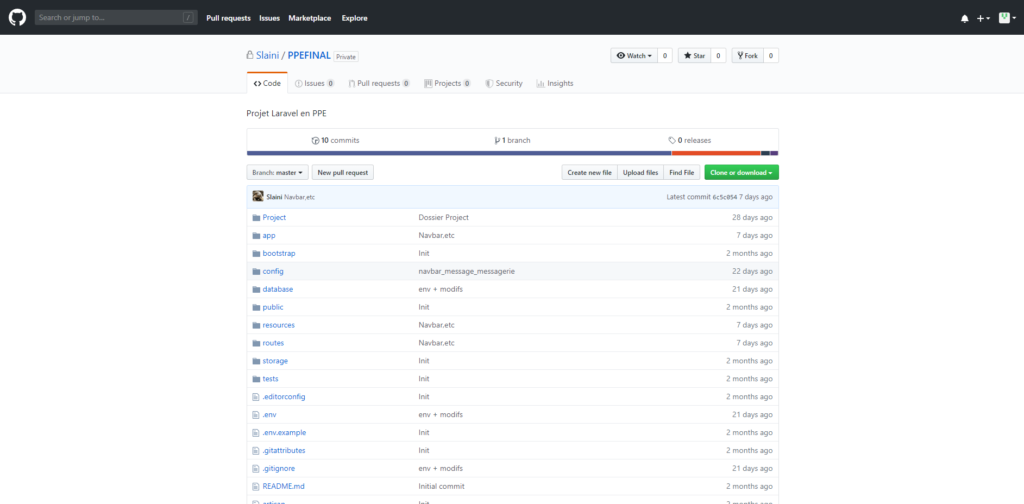The image size is (1024, 504).
Task: Open the Project folder
Action: pyautogui.click(x=274, y=217)
